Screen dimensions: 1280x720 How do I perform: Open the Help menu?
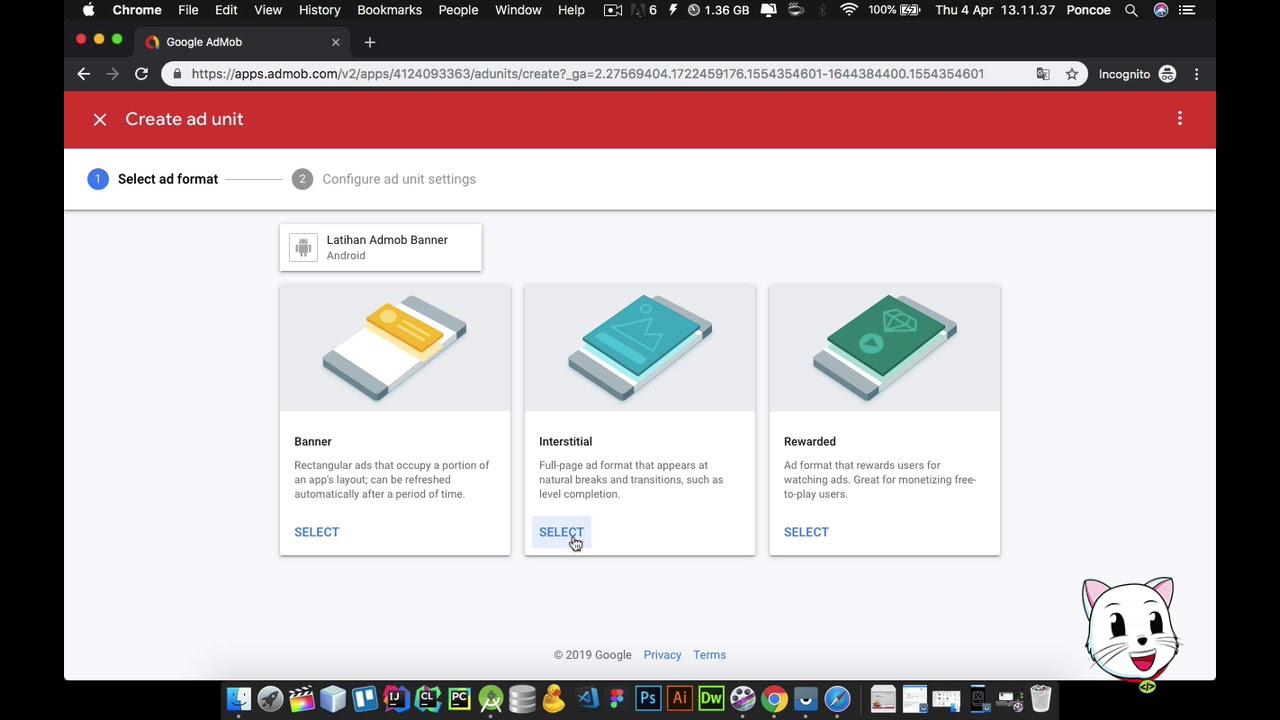coord(571,10)
